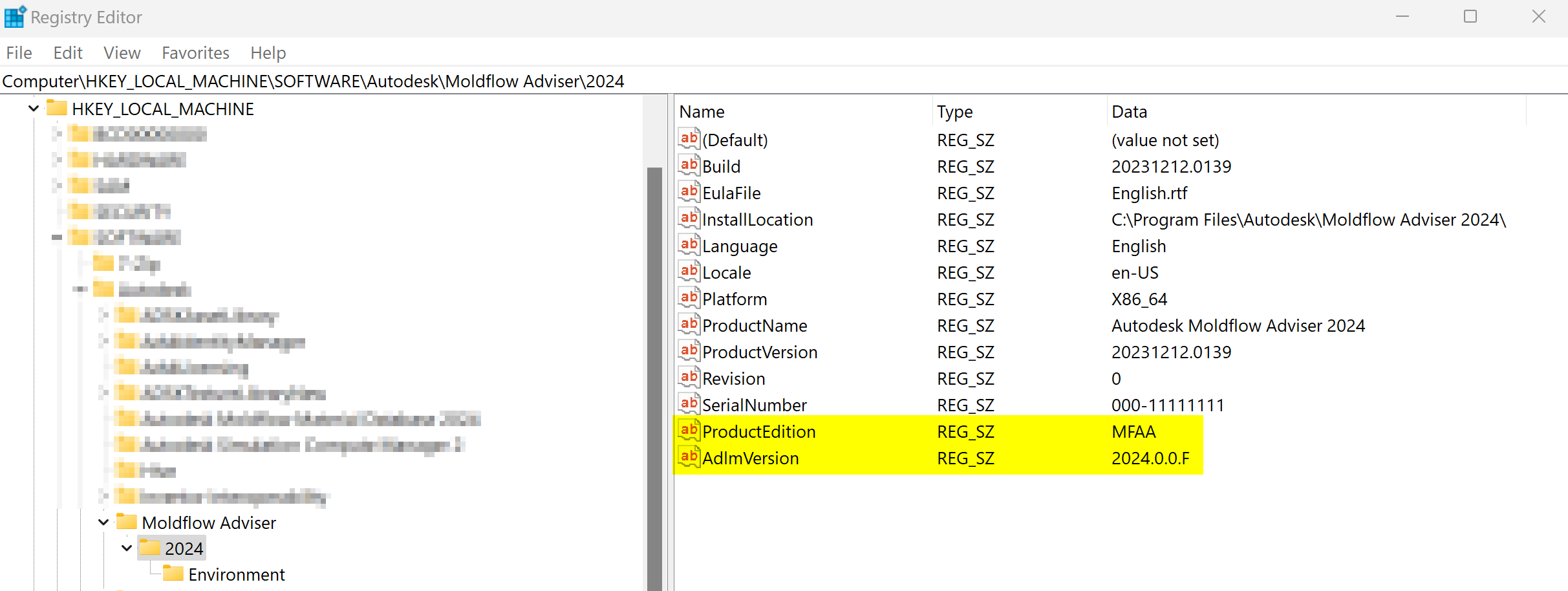Minimize the Registry Editor window
This screenshot has height=591, width=1568.
(1402, 16)
